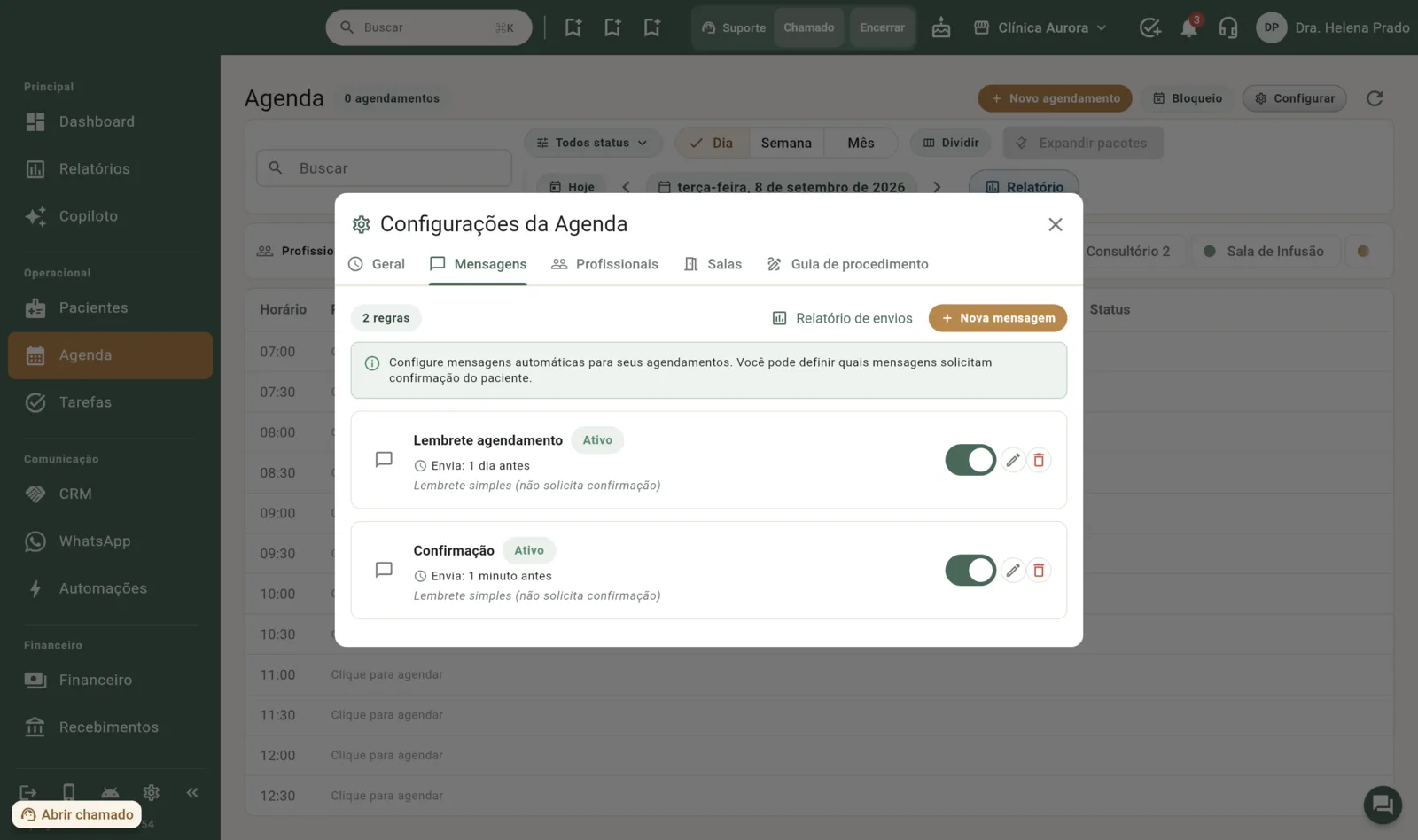Close the Configurações da Agenda dialog
Screen dimensions: 1418x840
coord(1055,224)
